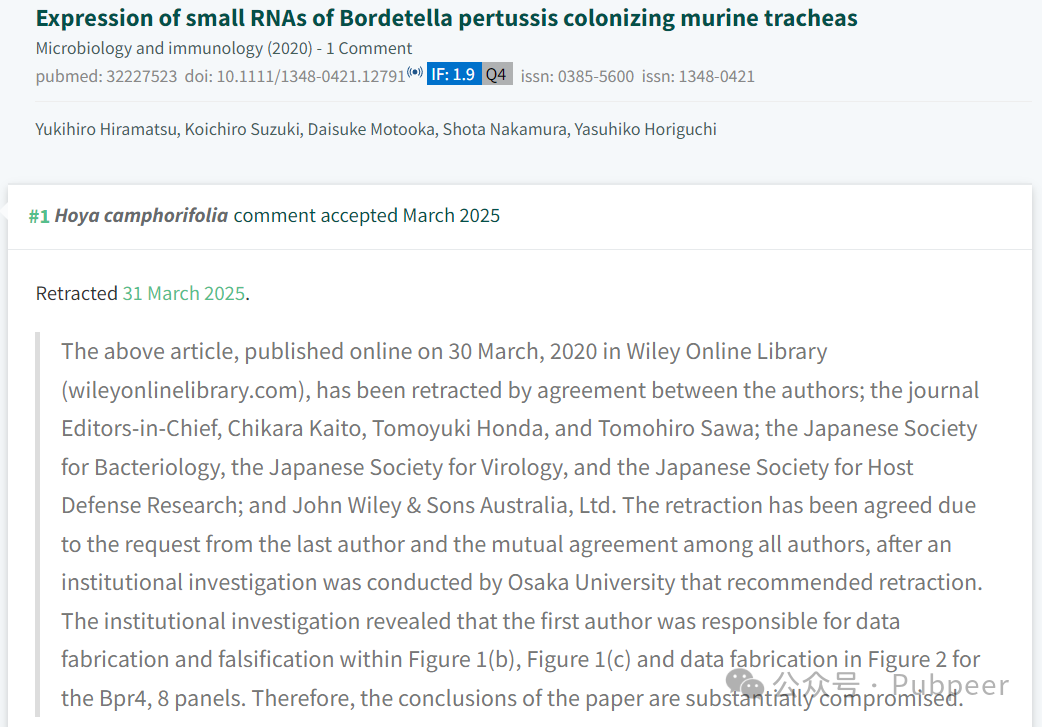Click issn 0385-5600
Image resolution: width=1042 pixels, height=727 pixels.
577,76
